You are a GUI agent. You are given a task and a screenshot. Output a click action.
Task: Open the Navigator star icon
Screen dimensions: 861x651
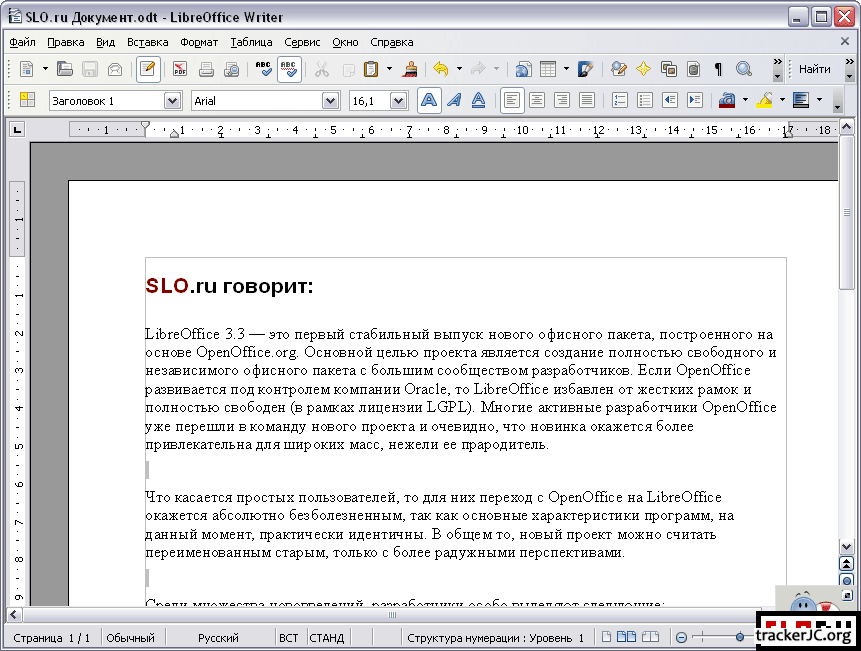click(x=643, y=69)
